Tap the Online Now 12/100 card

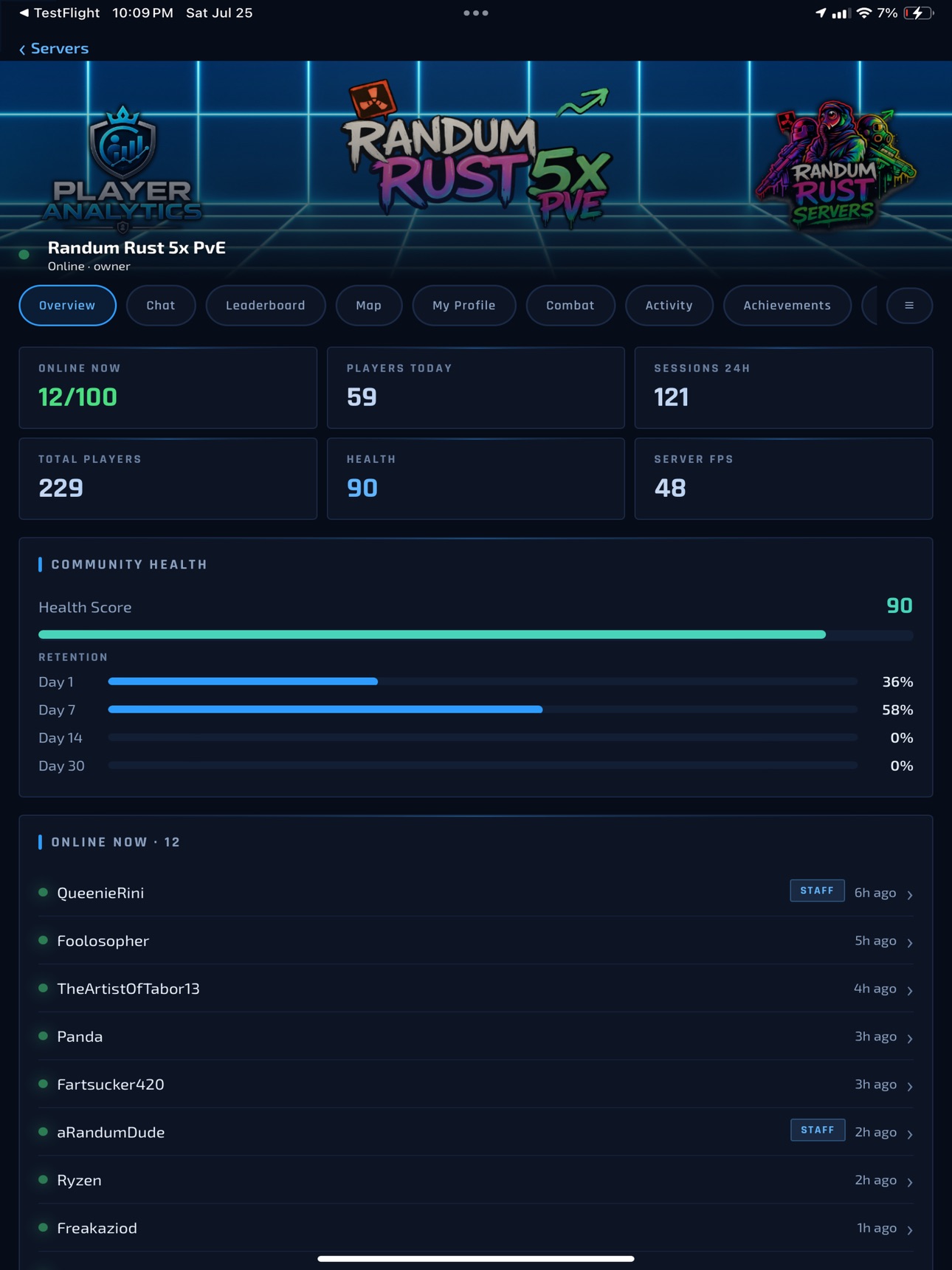[x=168, y=388]
